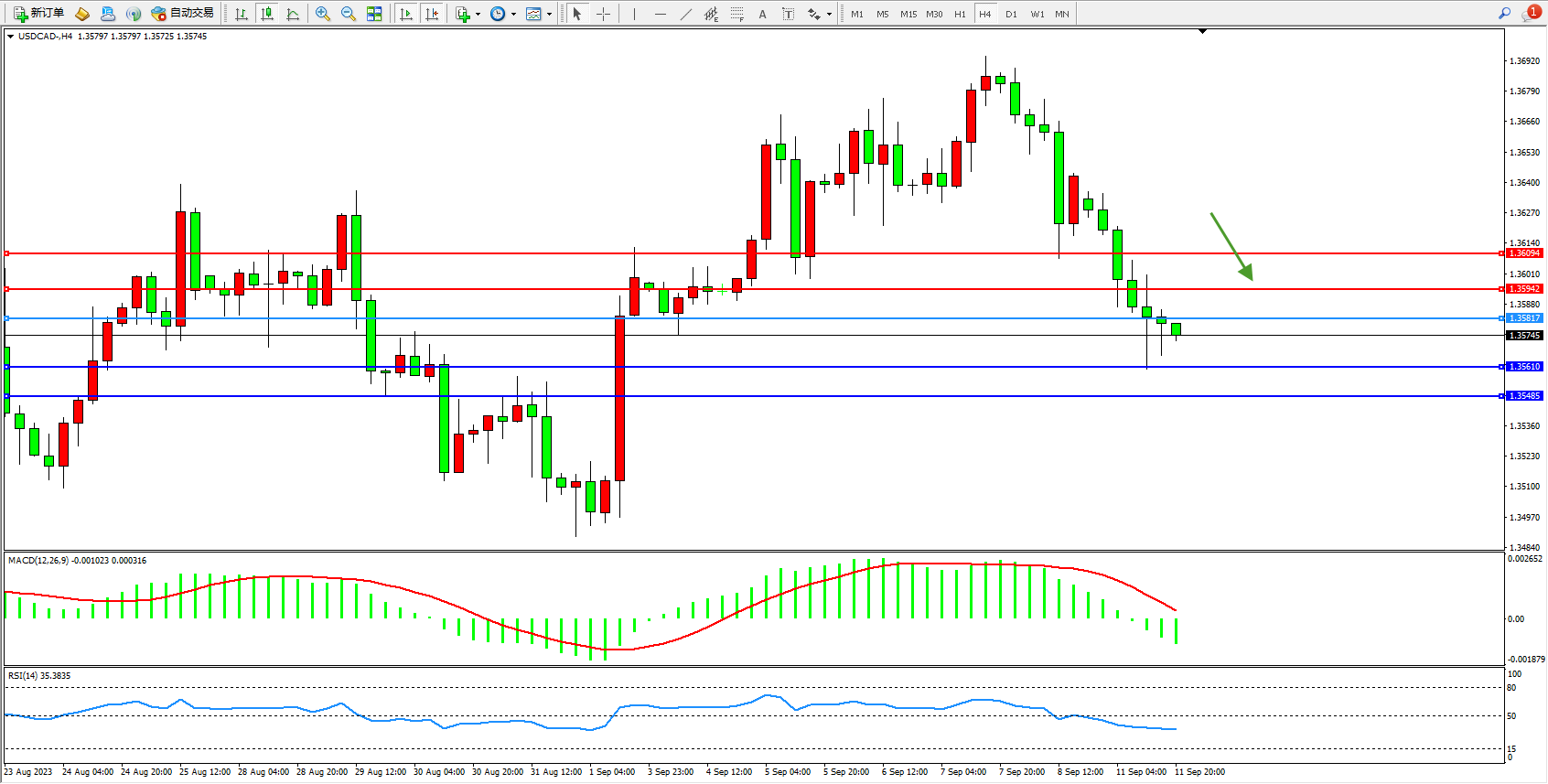Open the indicators list dropdown arrow
This screenshot has height=784, width=1548.
478,14
